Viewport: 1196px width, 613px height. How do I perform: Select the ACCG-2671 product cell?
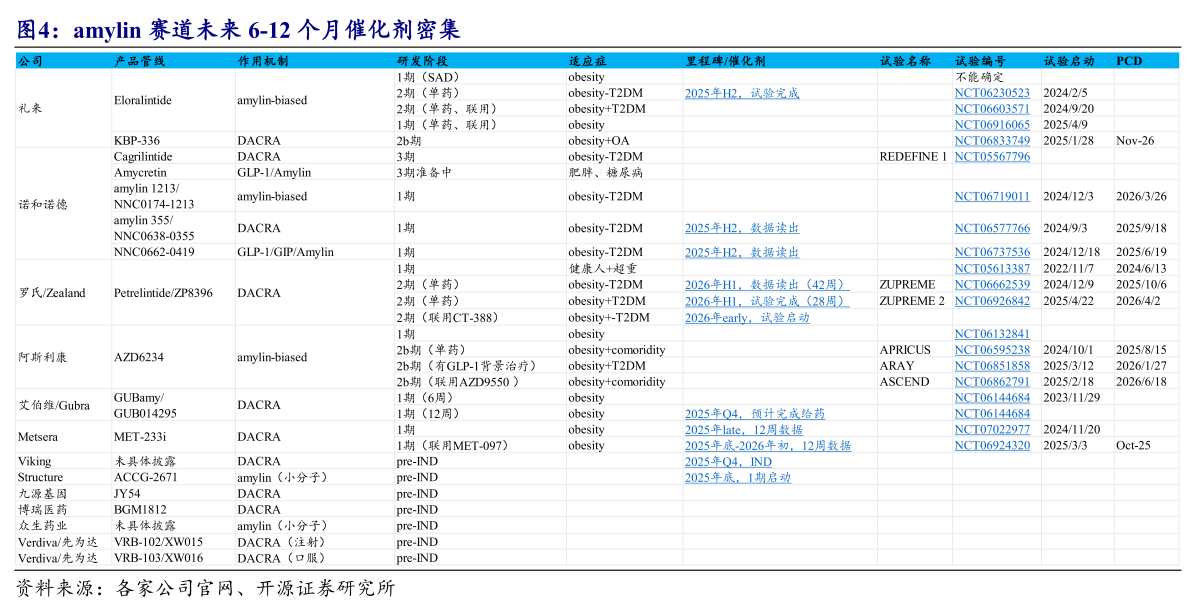[x=146, y=478]
